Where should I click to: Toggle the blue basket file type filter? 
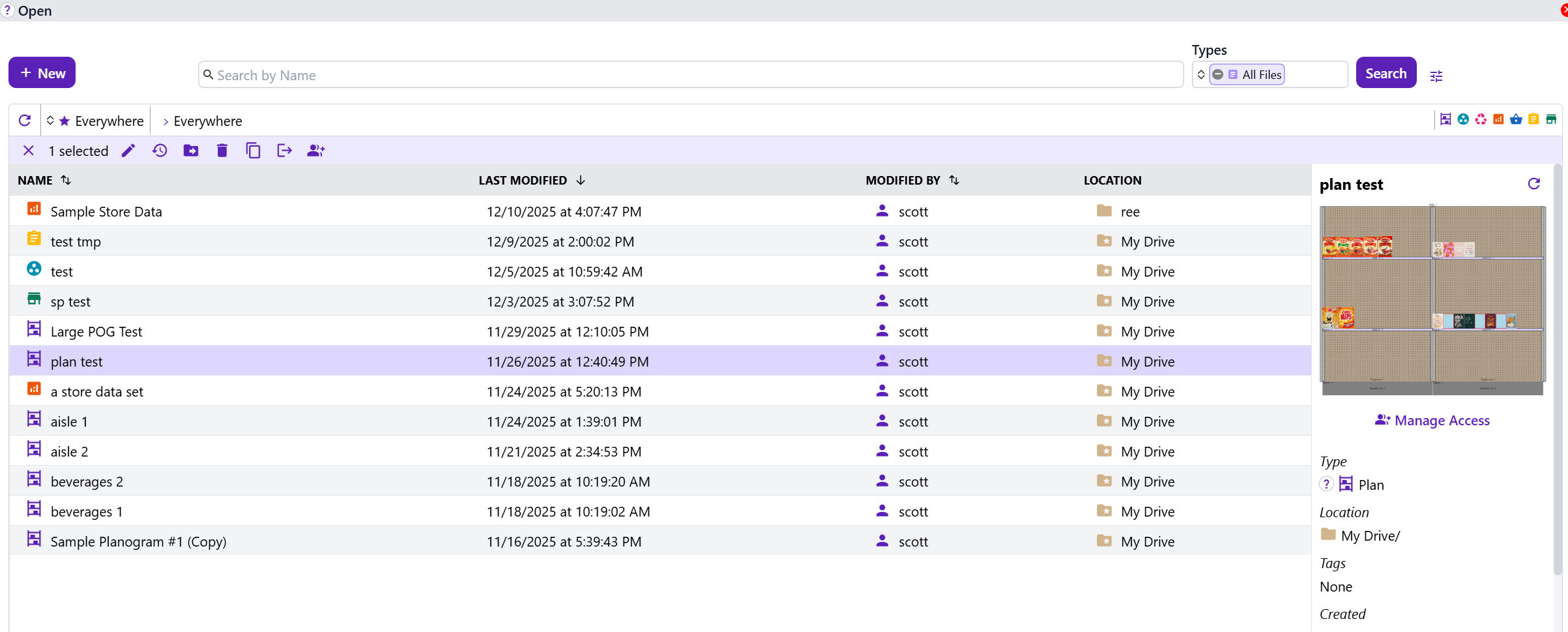click(1516, 119)
